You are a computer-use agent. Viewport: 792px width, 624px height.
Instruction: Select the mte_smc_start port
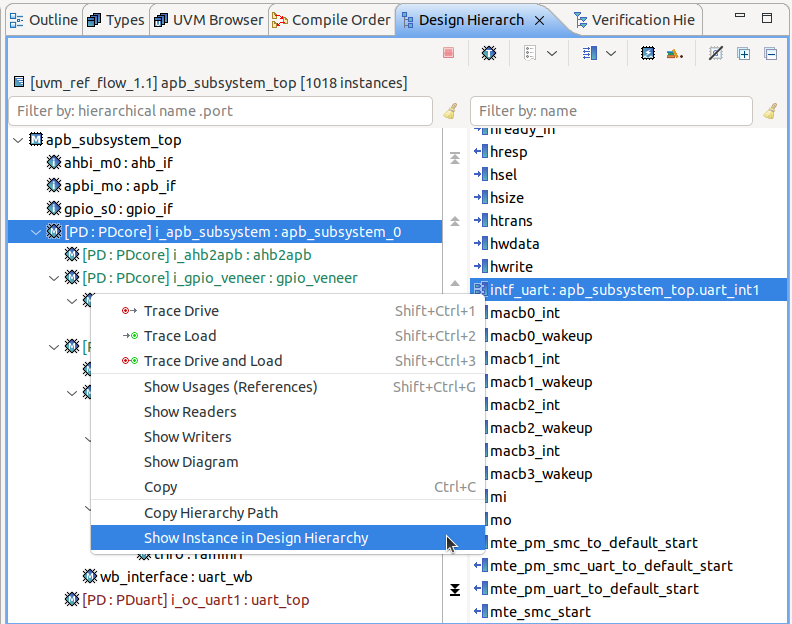pyautogui.click(x=532, y=612)
